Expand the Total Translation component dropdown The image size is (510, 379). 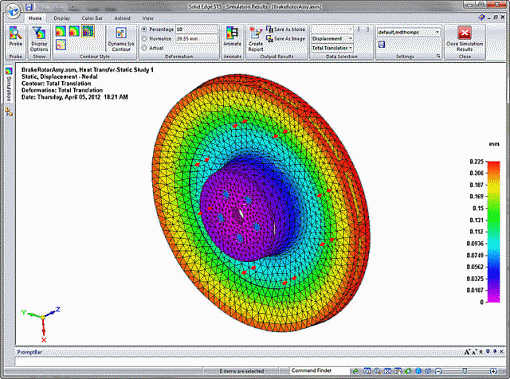[332, 48]
